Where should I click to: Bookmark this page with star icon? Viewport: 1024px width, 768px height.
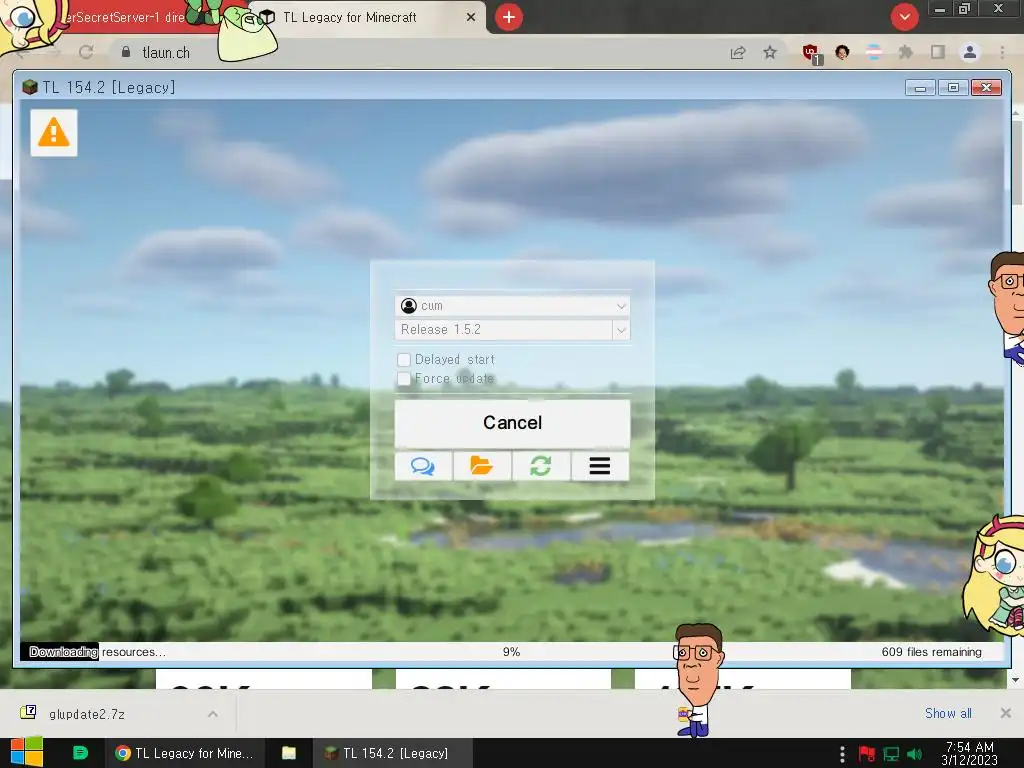[x=770, y=52]
